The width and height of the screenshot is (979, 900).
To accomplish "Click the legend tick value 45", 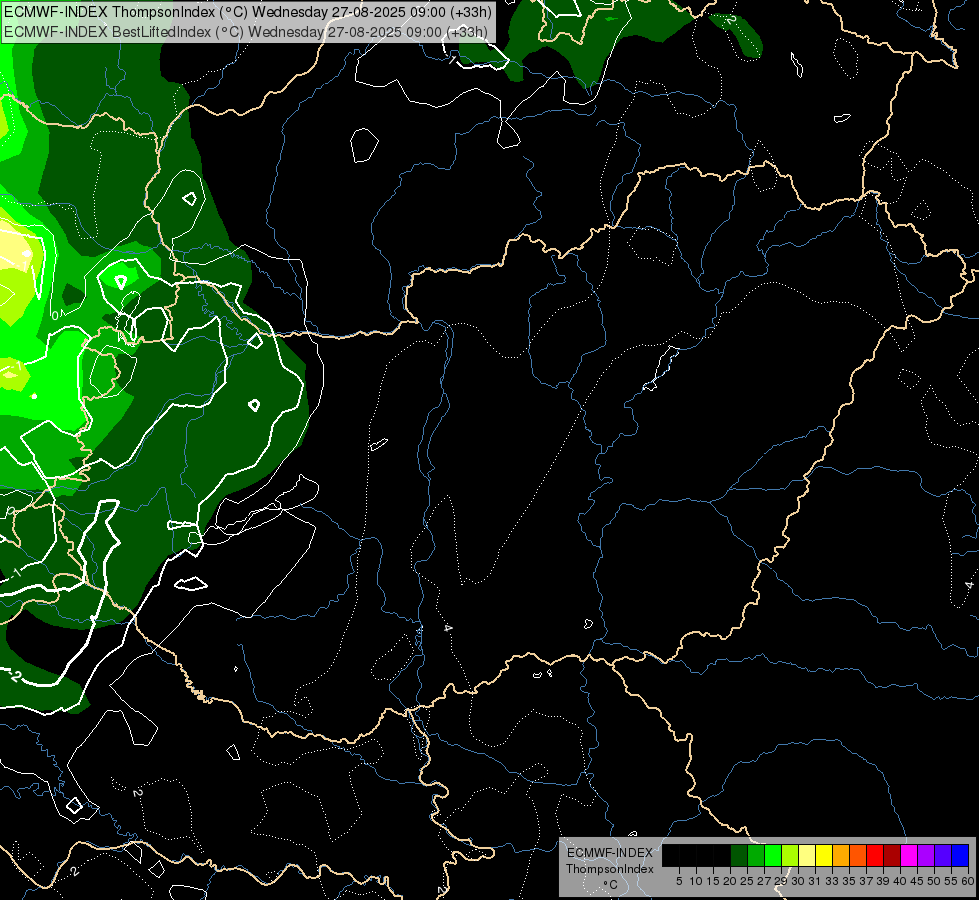I will [917, 881].
